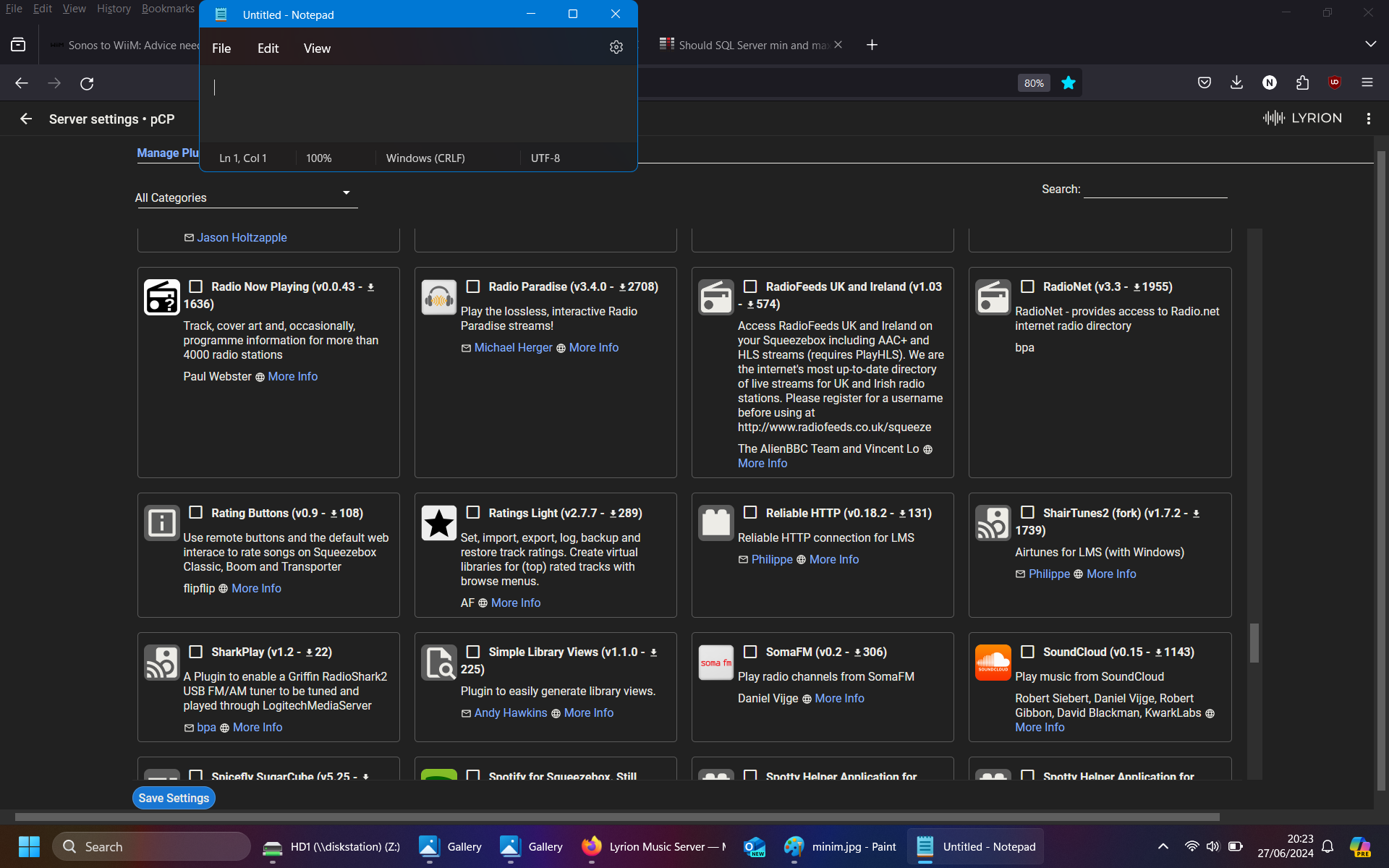Open the 80% zoom level indicator
This screenshot has height=868, width=1389.
pos(1034,83)
